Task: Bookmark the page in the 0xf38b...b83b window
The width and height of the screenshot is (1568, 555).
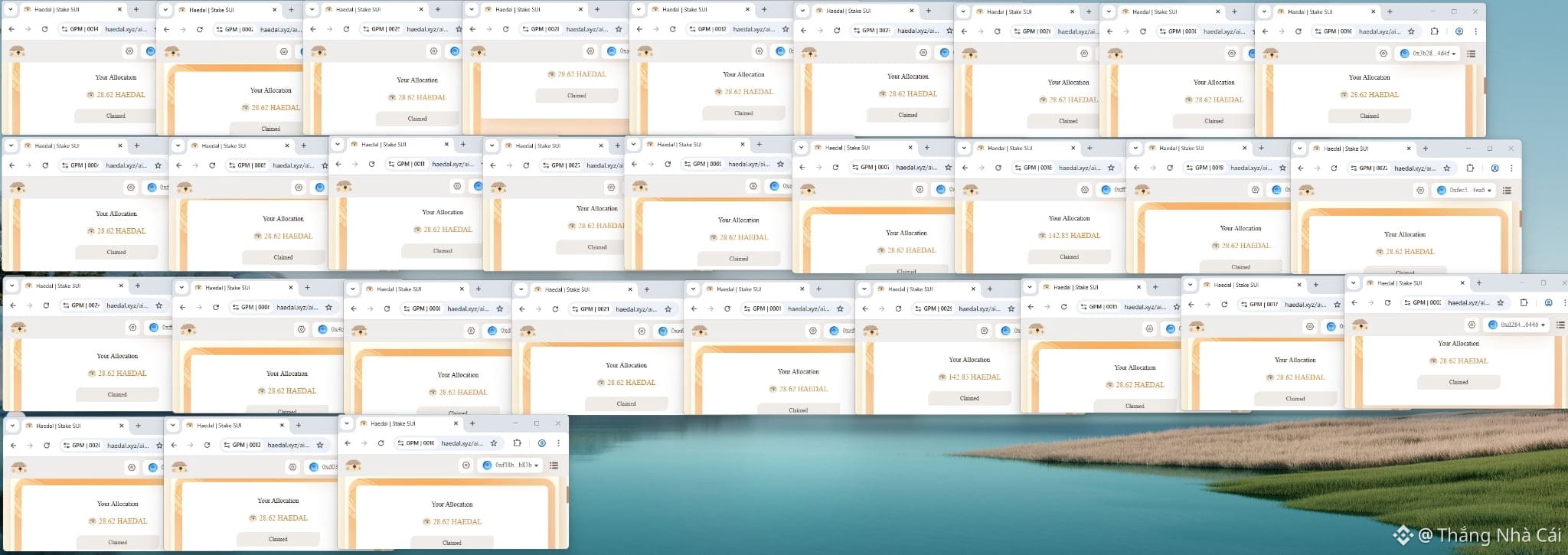Action: pos(494,443)
